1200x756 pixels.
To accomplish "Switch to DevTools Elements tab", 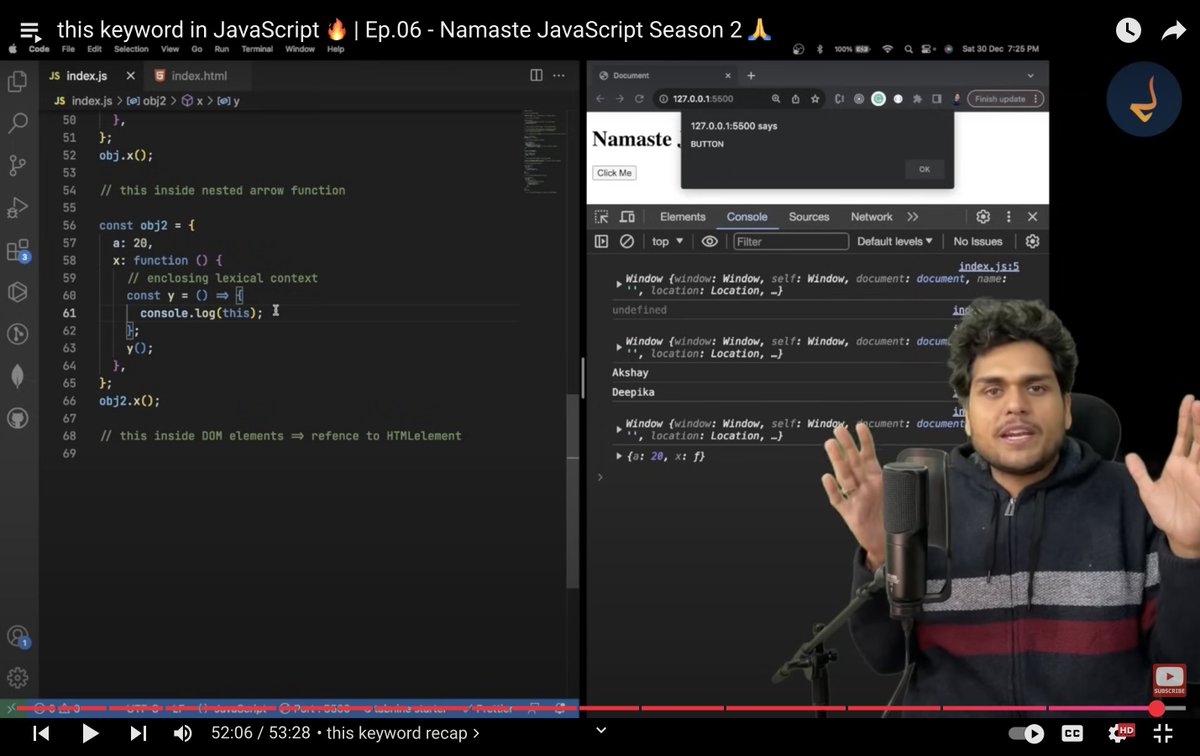I will pyautogui.click(x=683, y=217).
